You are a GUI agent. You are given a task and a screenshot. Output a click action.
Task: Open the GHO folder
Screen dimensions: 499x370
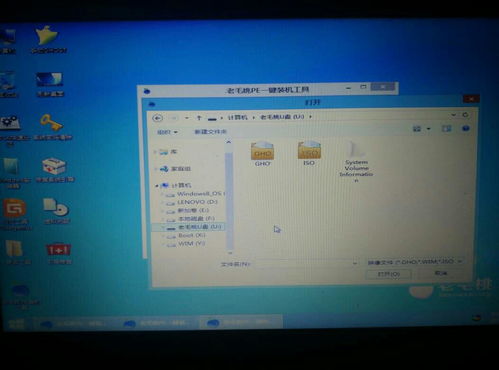tap(262, 154)
